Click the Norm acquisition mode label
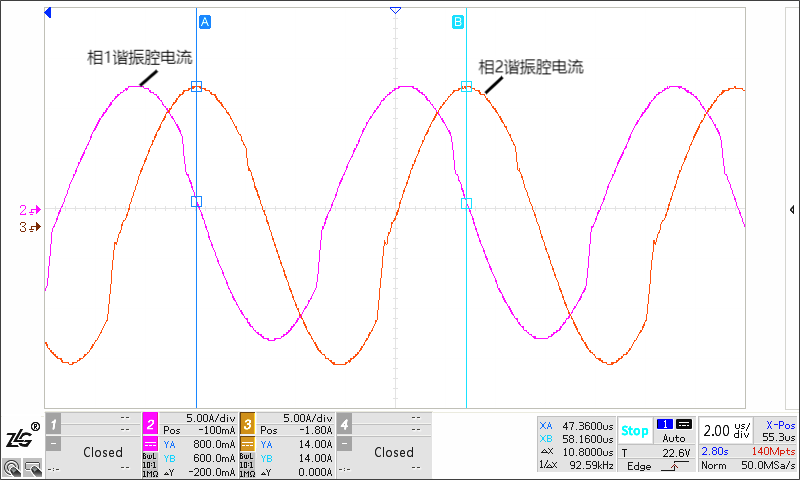 pyautogui.click(x=714, y=466)
